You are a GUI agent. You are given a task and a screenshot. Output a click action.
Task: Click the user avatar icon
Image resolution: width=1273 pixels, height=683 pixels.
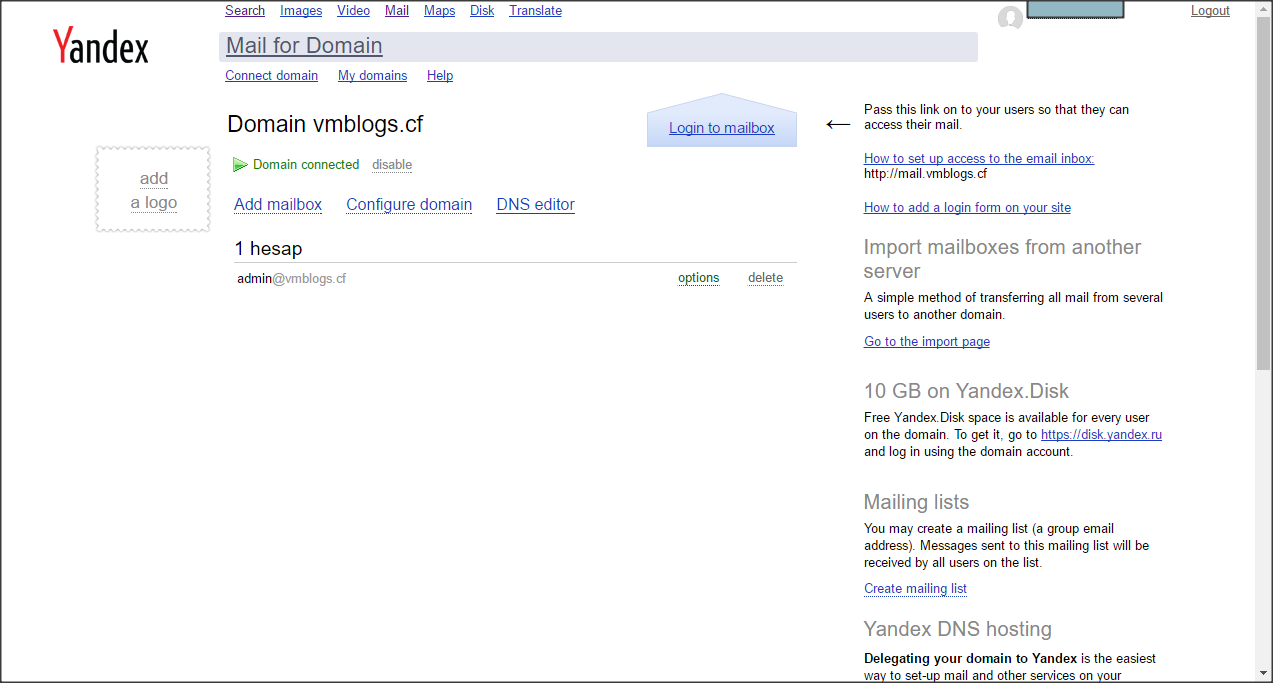(x=1010, y=17)
